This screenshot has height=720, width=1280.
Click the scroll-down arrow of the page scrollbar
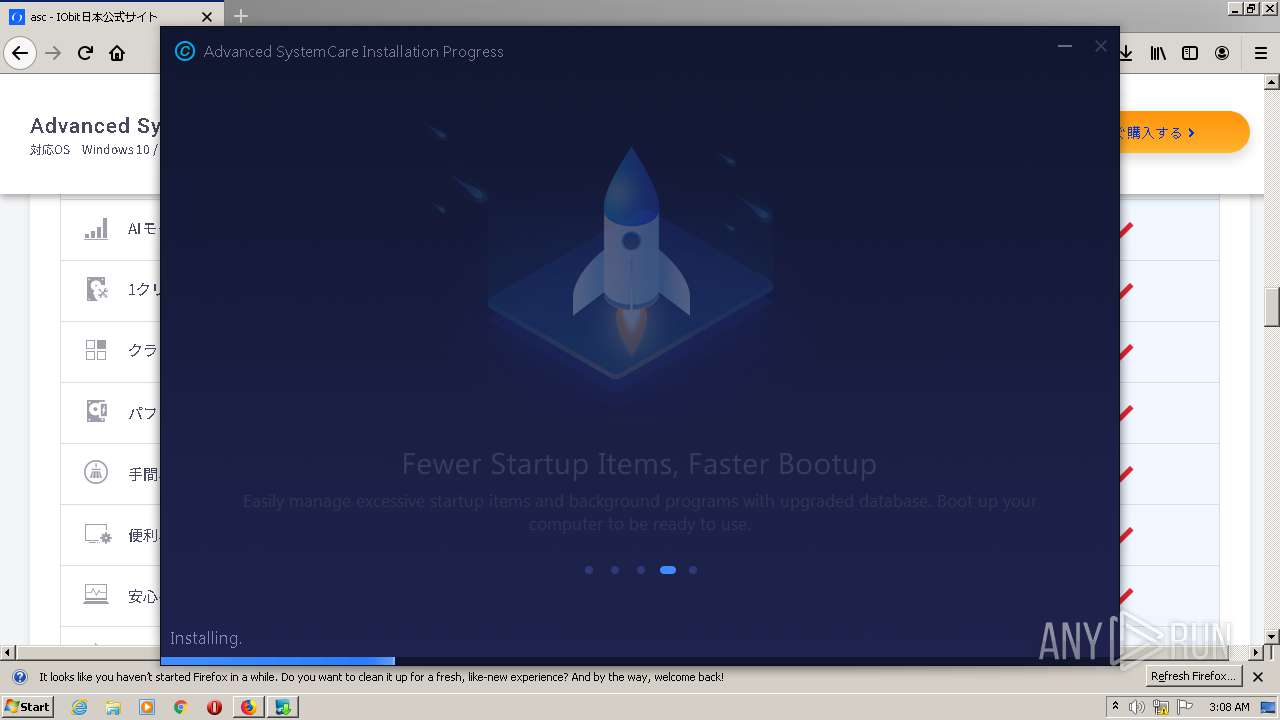point(1272,637)
